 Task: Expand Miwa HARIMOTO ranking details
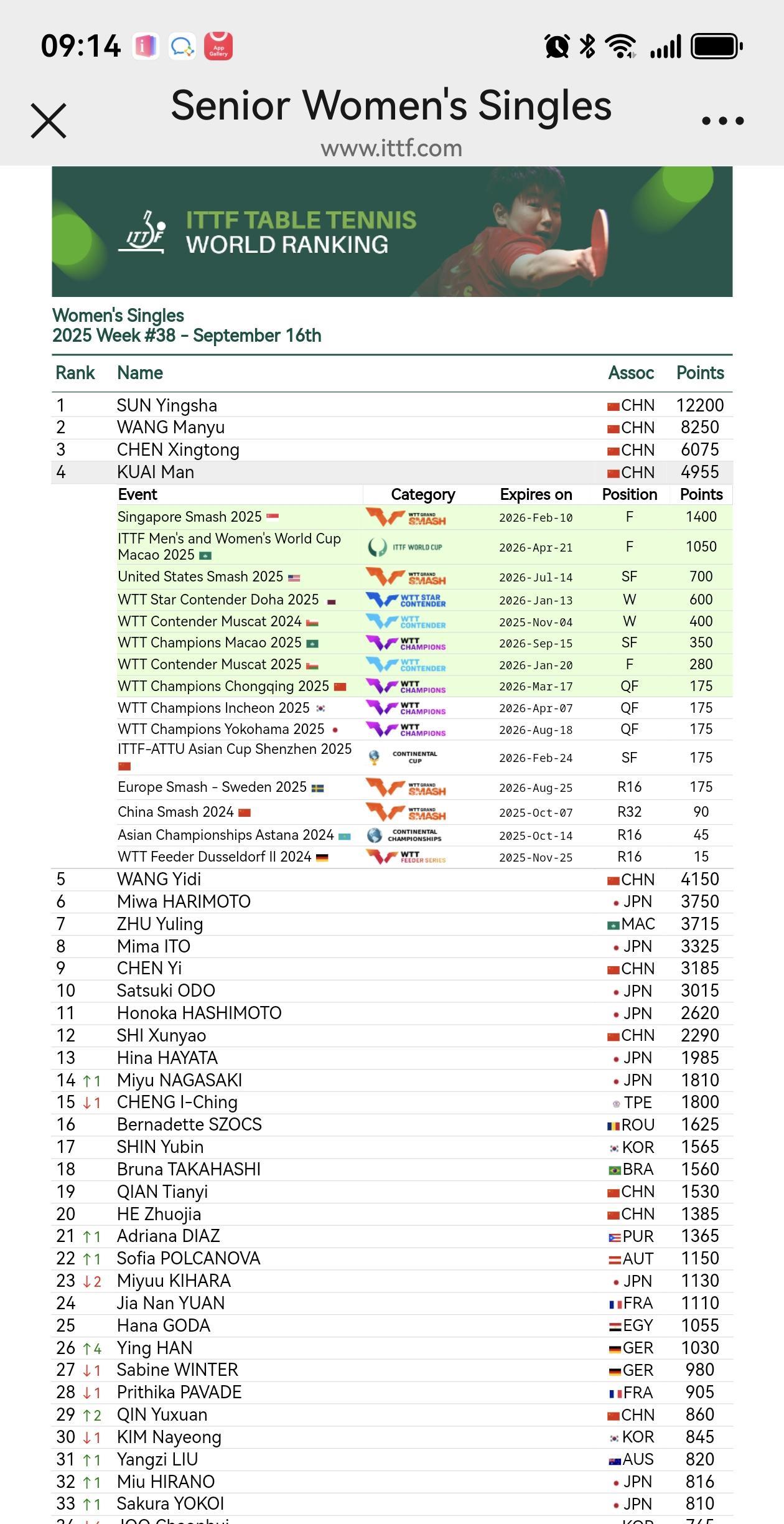pyautogui.click(x=392, y=901)
